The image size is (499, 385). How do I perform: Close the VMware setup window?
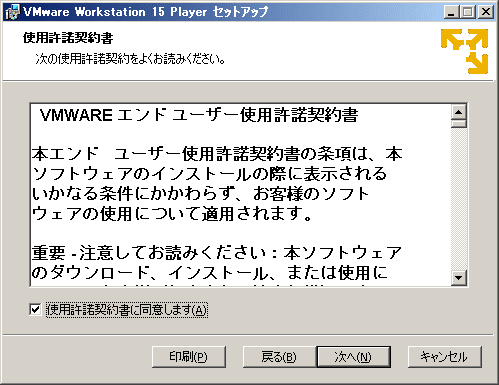(x=486, y=12)
